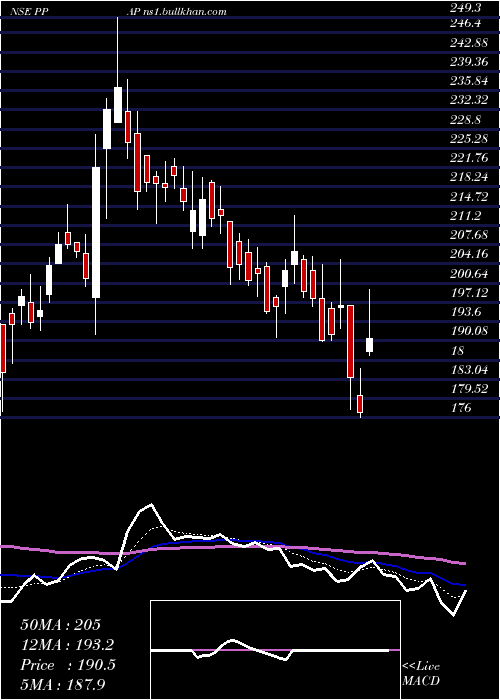Click the 211.2 price label

tap(466, 216)
